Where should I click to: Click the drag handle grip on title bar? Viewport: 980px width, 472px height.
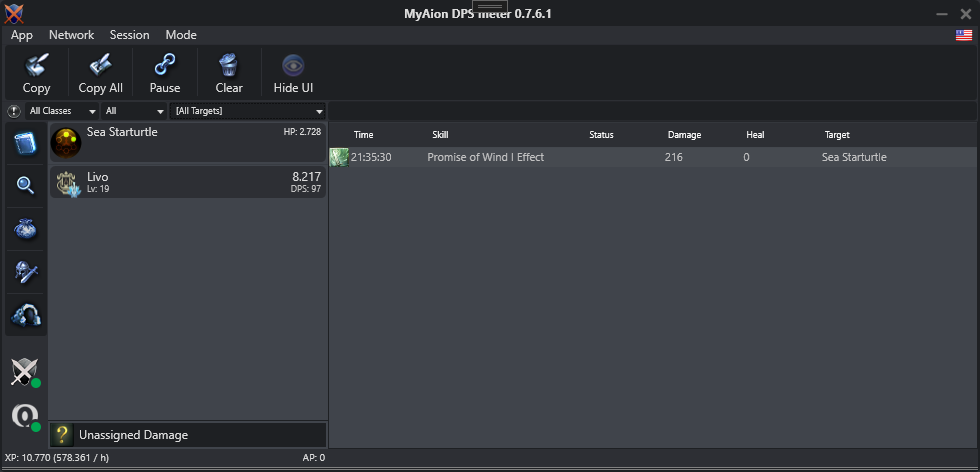490,6
